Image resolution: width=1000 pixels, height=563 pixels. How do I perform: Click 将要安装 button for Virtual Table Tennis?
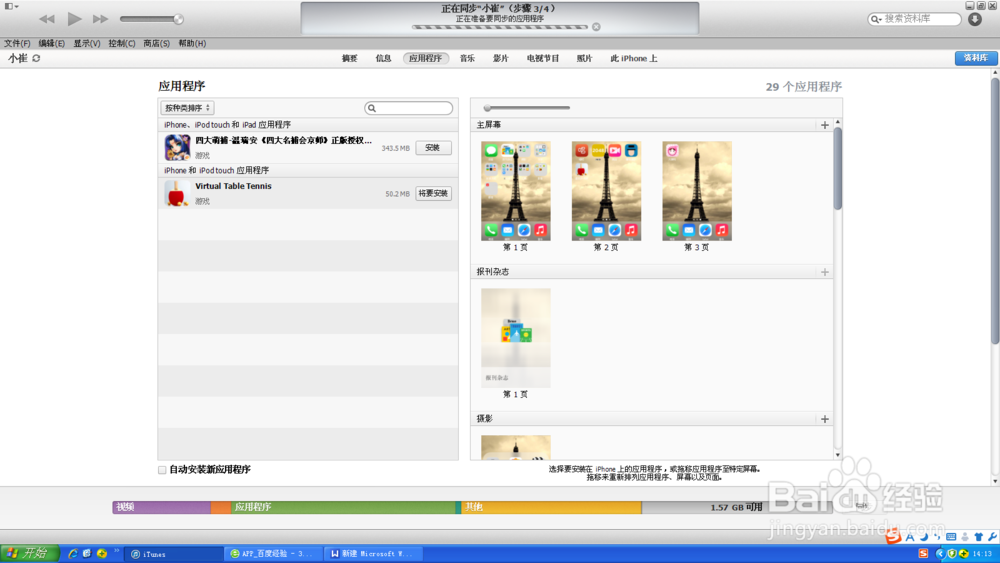click(434, 193)
